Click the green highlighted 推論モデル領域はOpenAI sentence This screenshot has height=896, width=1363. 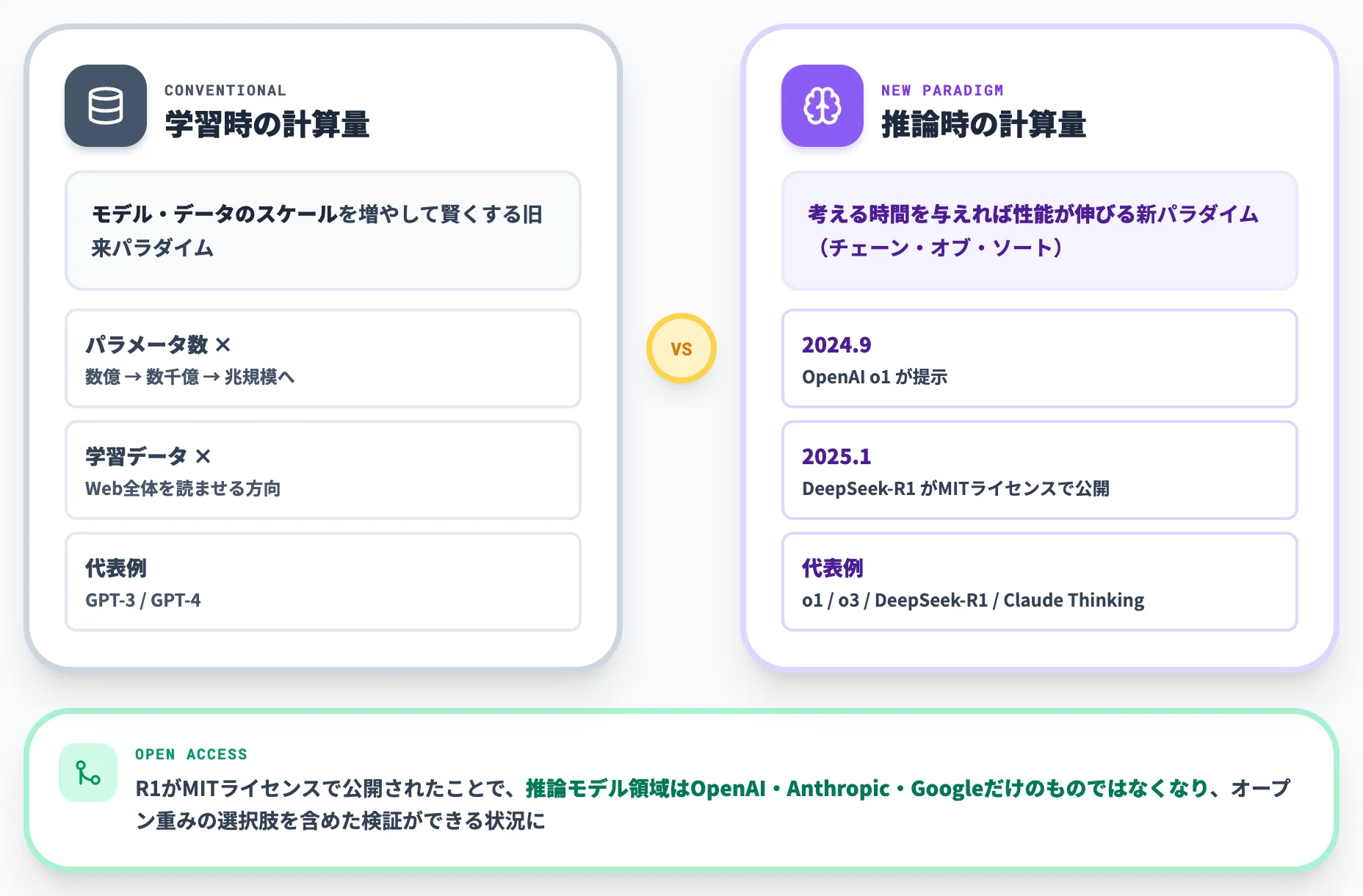[867, 788]
